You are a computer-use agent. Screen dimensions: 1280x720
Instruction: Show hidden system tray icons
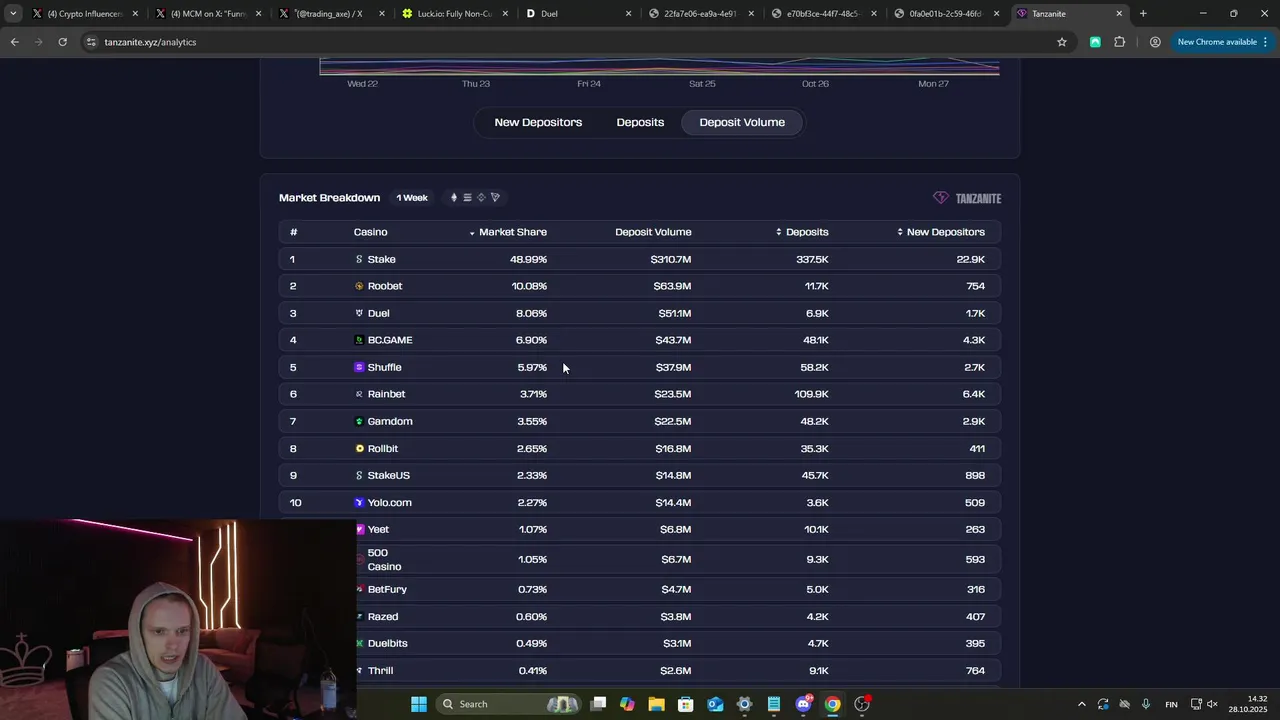(x=1081, y=704)
